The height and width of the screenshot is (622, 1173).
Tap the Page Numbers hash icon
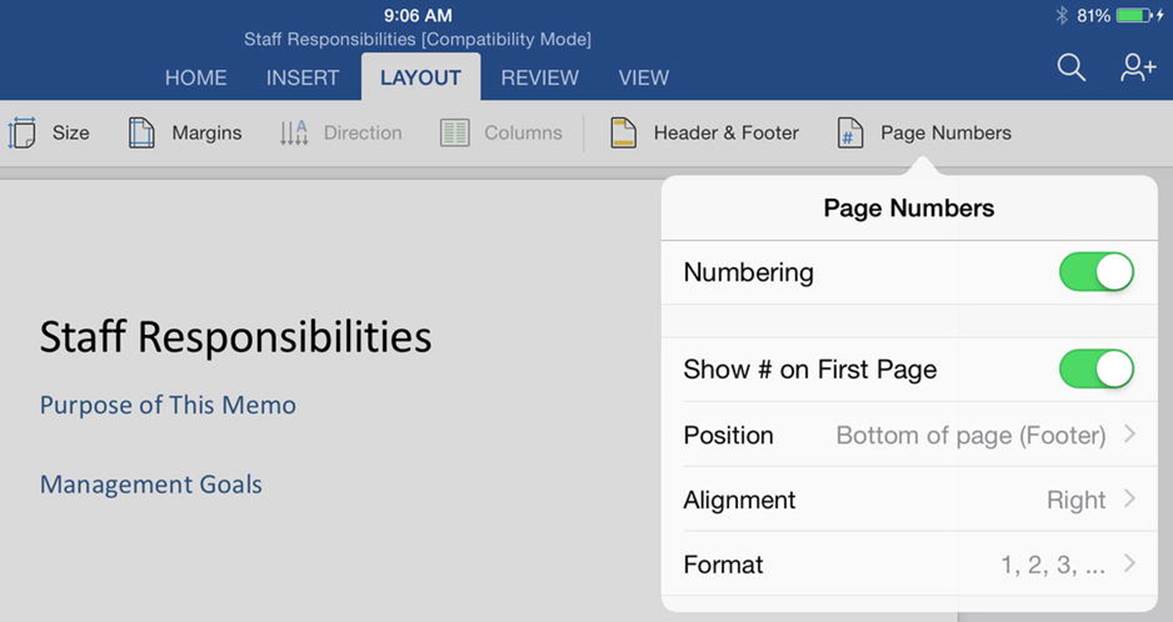[850, 133]
